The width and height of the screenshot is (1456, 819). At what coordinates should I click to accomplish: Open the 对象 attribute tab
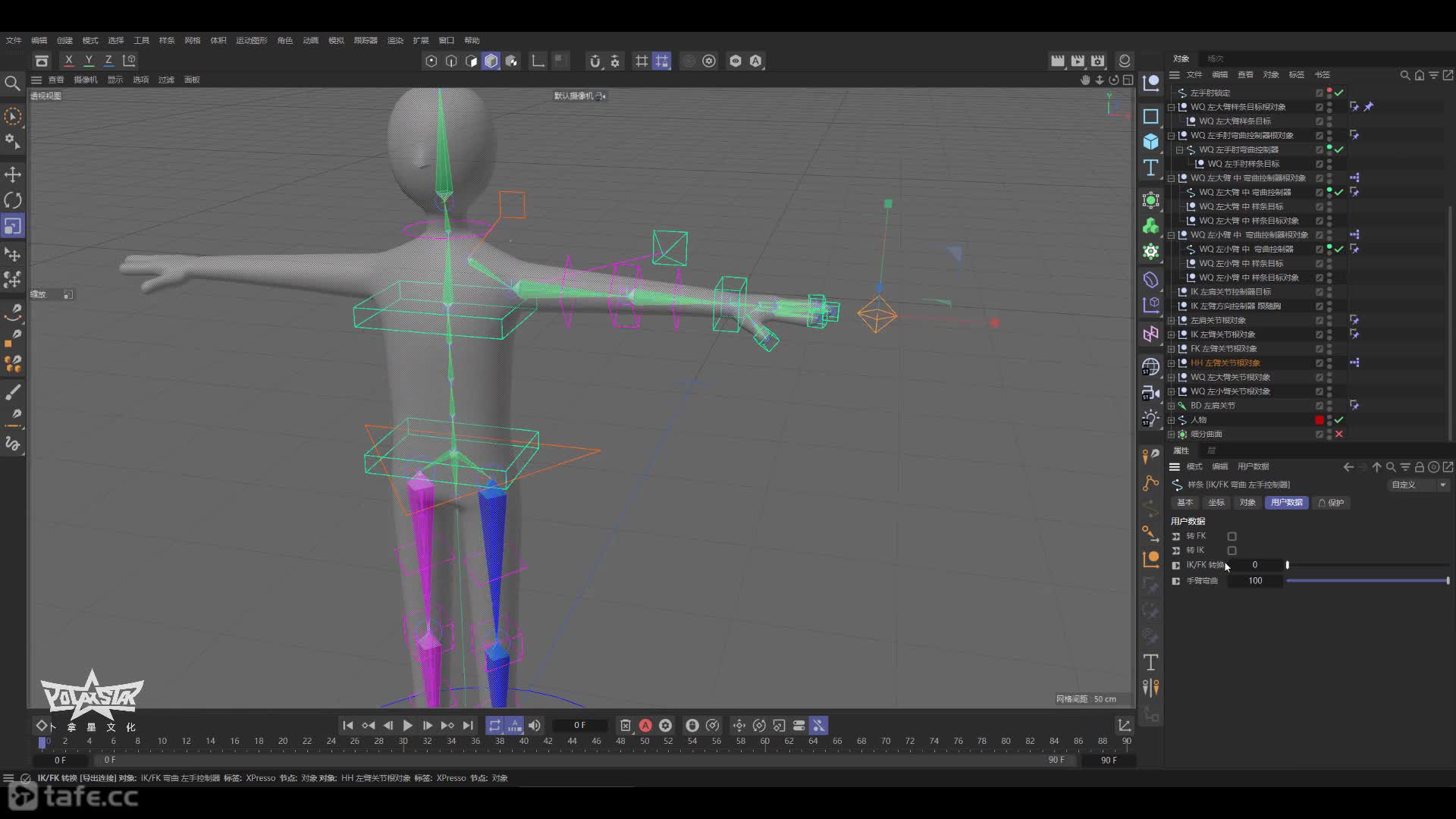click(1247, 503)
